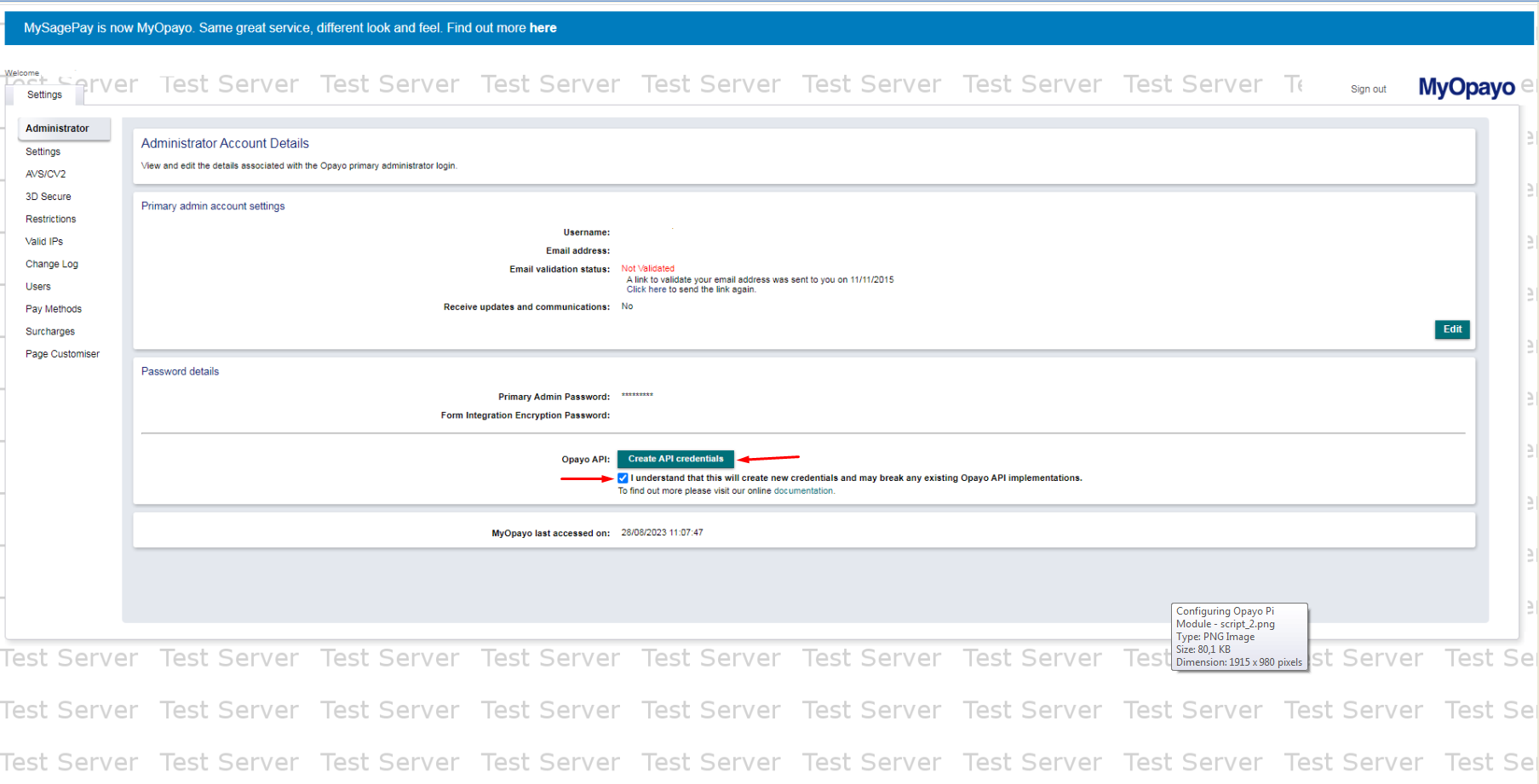Open Page Customiser
The image size is (1539, 784).
[x=62, y=354]
